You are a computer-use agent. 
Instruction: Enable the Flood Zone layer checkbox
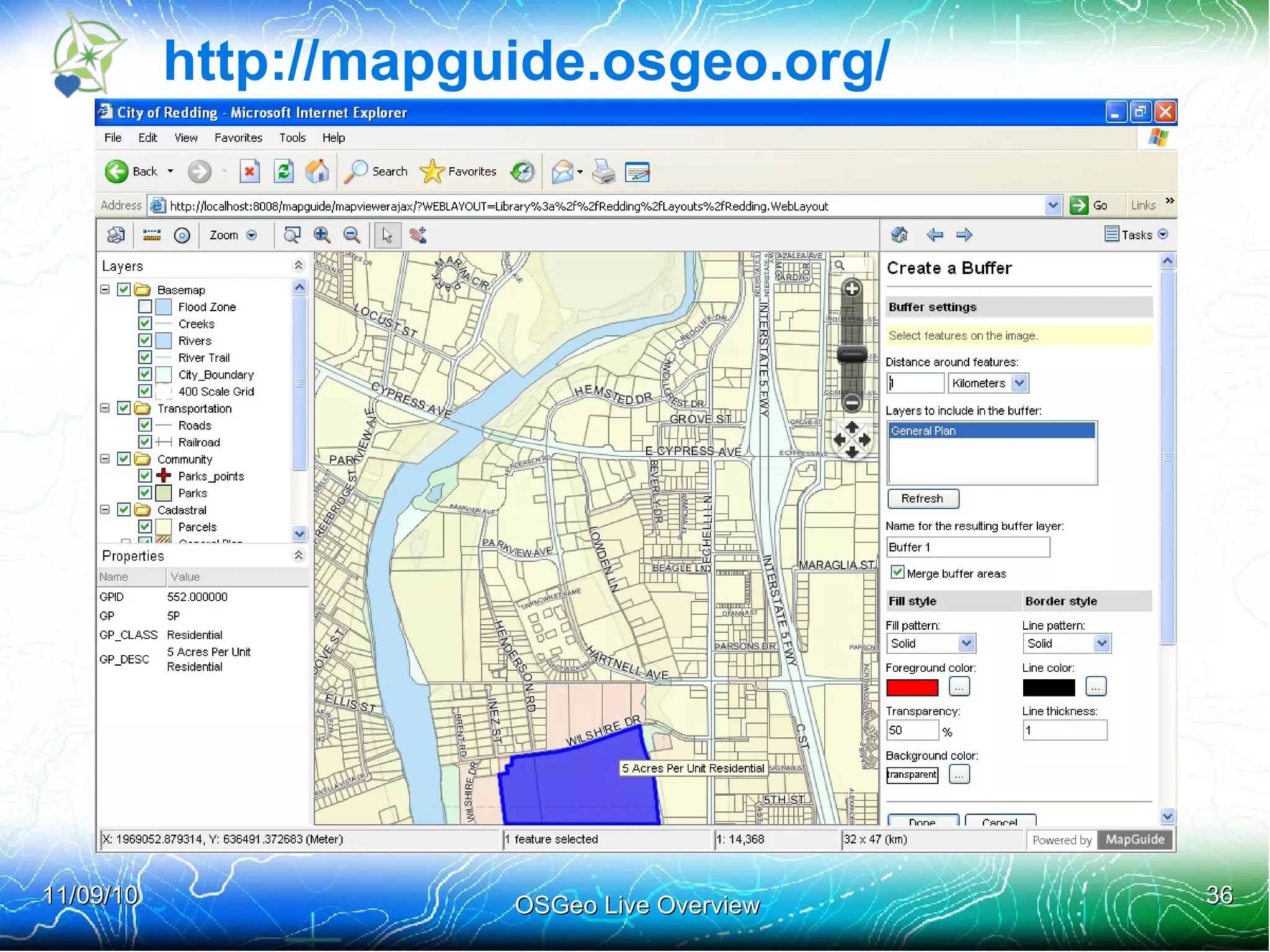[145, 307]
